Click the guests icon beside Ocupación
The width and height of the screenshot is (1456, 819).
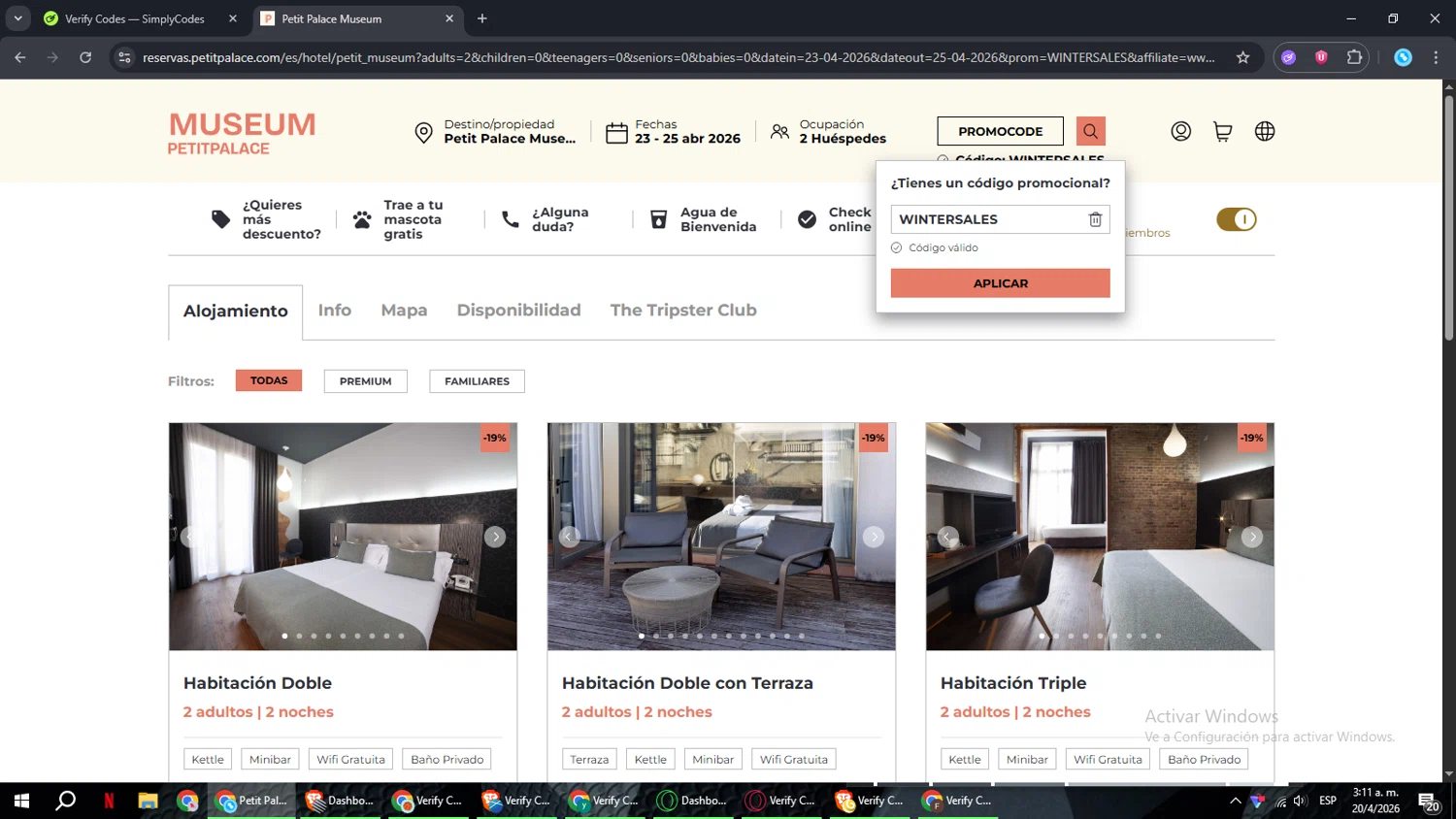(x=779, y=131)
